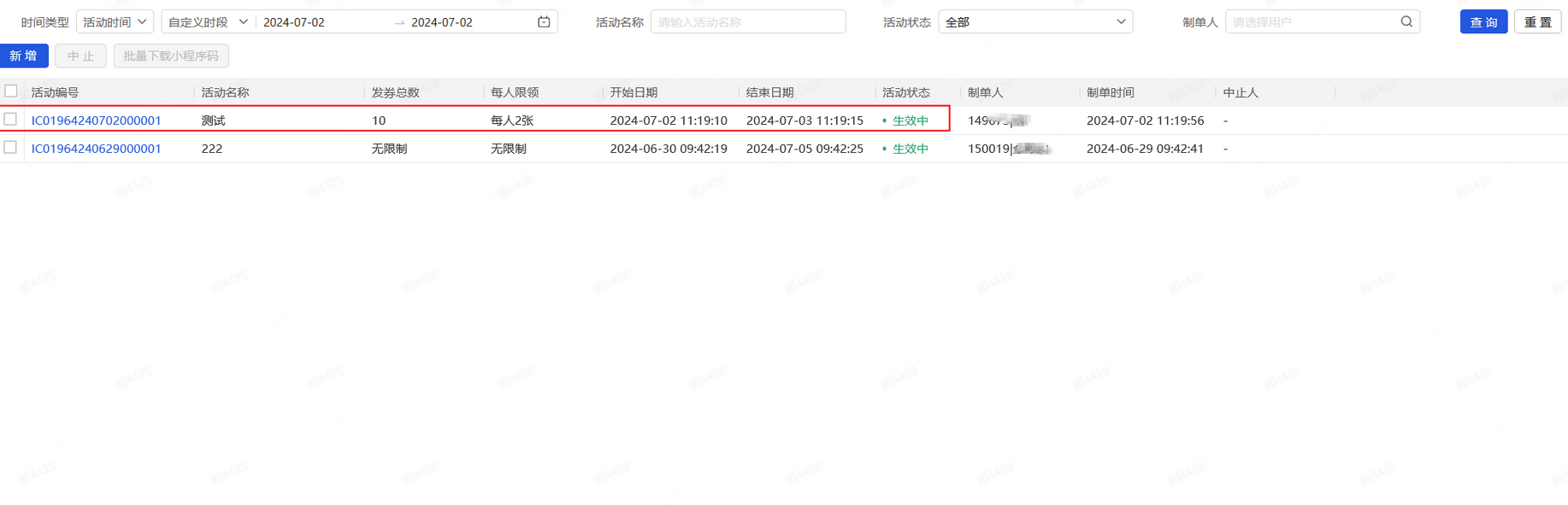This screenshot has height=505, width=1568.
Task: Click the search icon in 制单人 field
Action: (x=1406, y=21)
